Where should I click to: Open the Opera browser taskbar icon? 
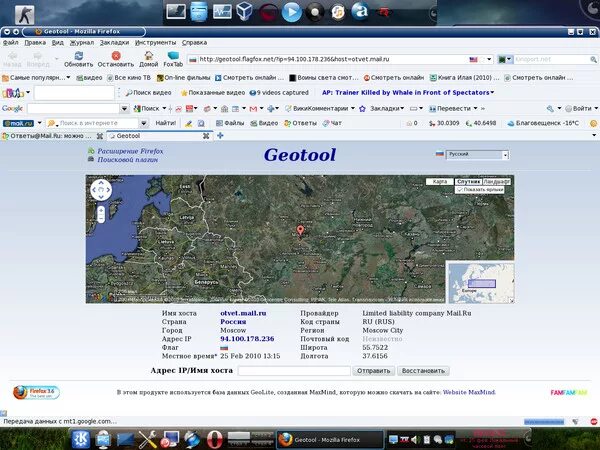214,439
